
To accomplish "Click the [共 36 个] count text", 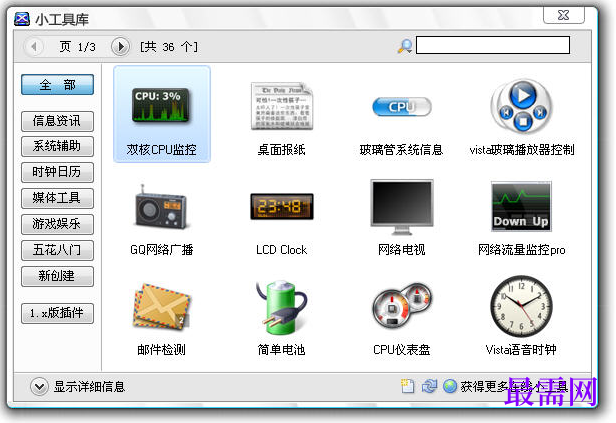I will tap(169, 47).
